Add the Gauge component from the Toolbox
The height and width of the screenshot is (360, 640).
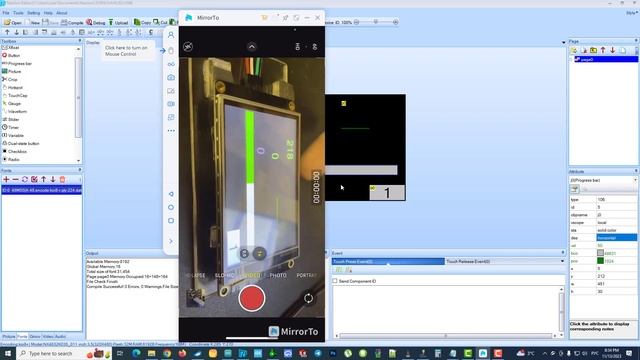coord(11,104)
